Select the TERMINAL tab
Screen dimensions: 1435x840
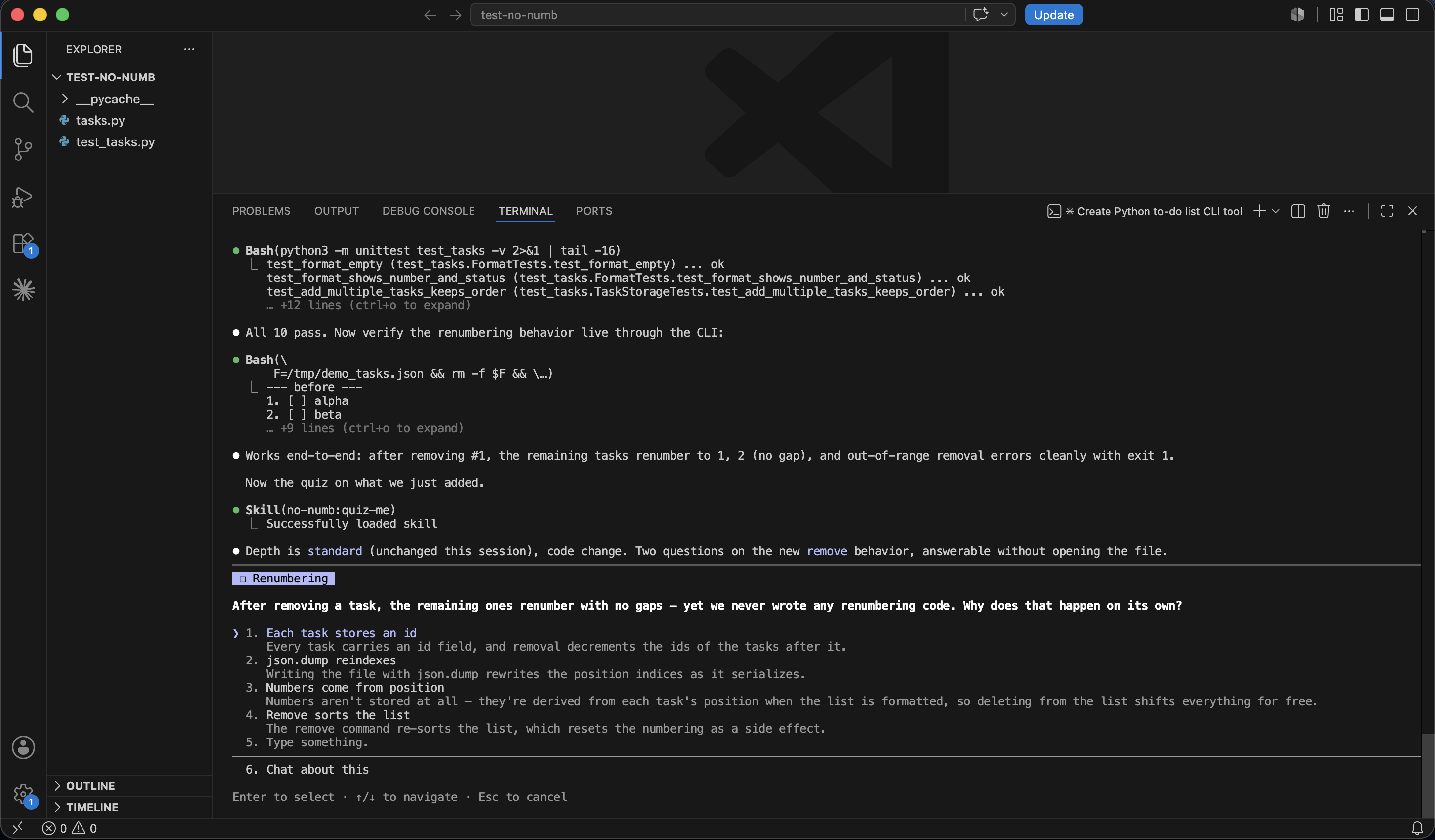coord(526,211)
